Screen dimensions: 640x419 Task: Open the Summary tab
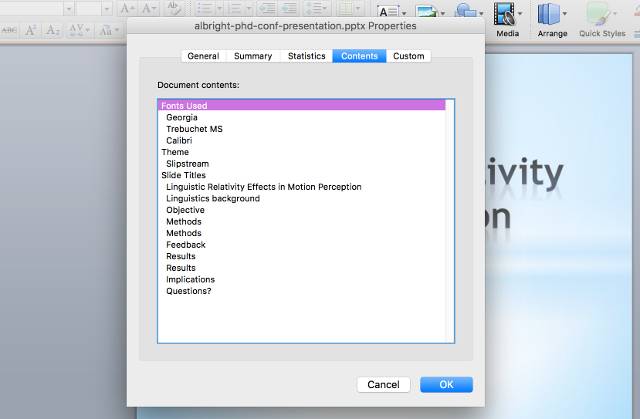(253, 56)
